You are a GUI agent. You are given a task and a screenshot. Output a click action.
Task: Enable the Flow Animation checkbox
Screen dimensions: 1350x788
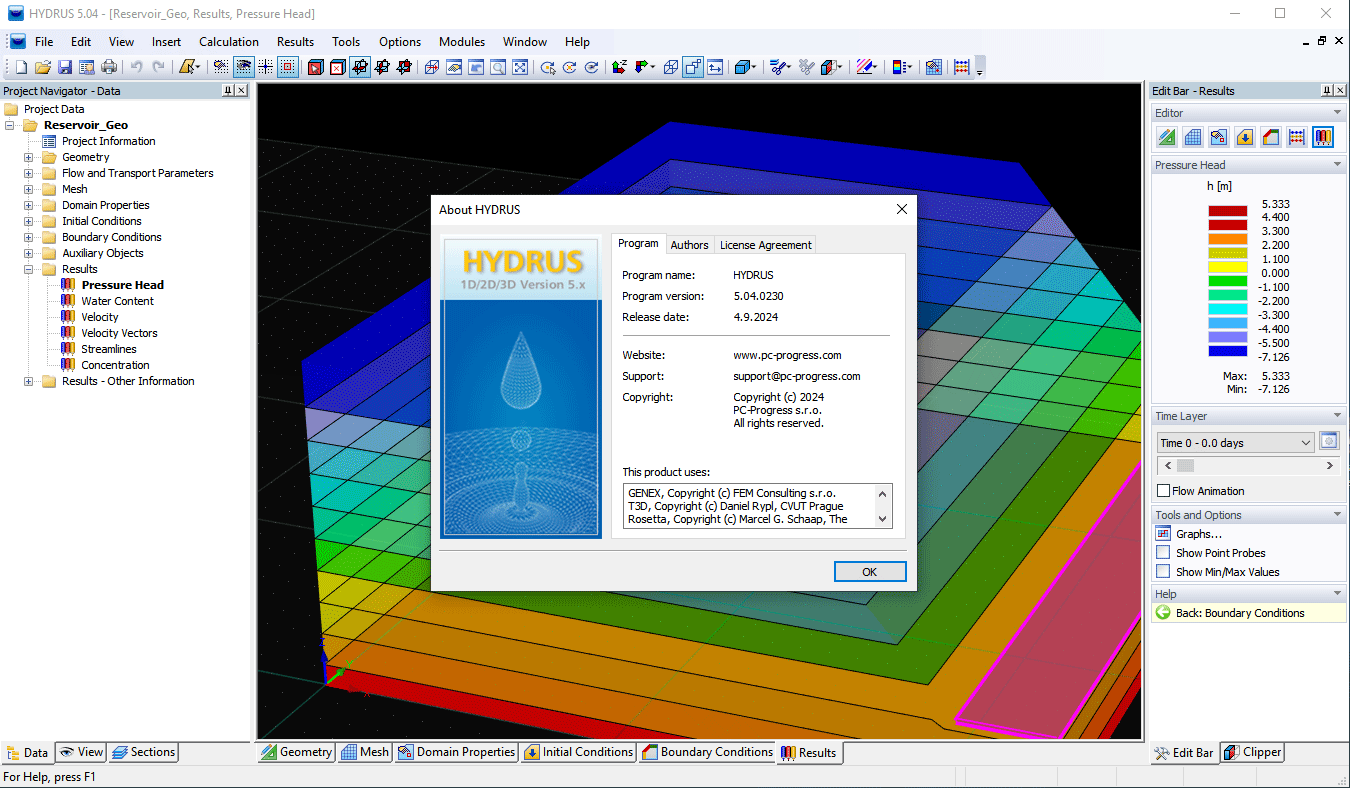coord(1164,490)
